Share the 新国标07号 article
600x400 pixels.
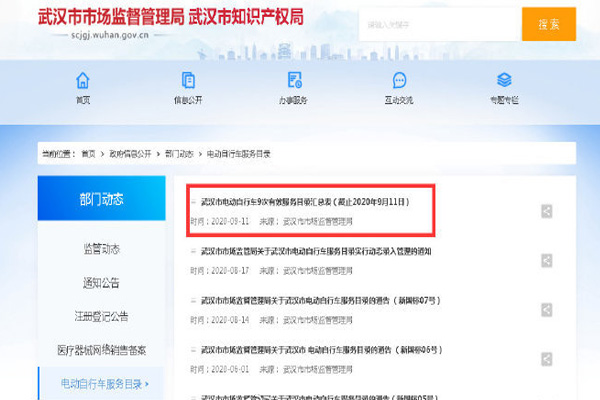pyautogui.click(x=546, y=310)
